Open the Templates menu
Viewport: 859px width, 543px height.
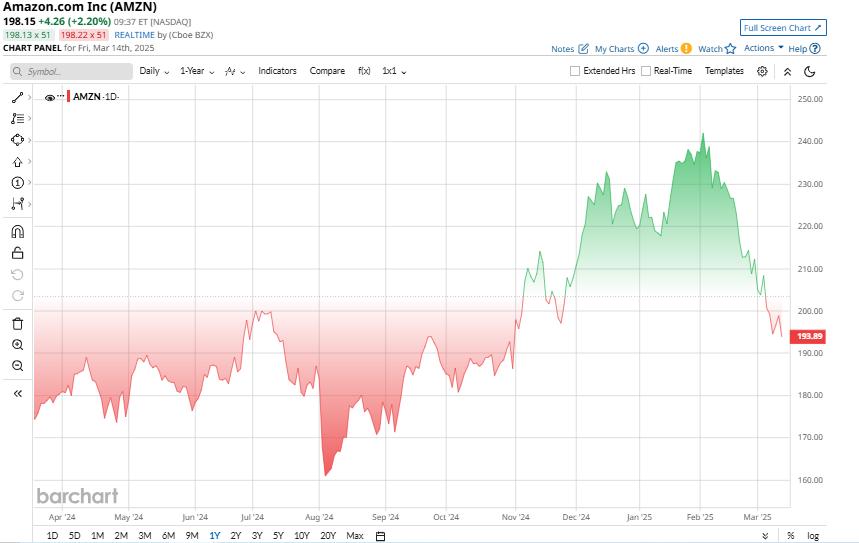tap(724, 71)
